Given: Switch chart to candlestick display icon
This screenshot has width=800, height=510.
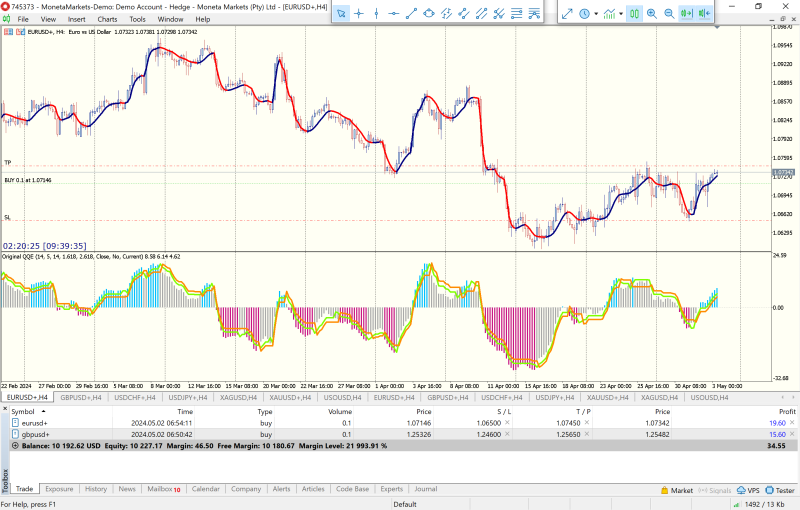Looking at the screenshot, I should [635, 13].
